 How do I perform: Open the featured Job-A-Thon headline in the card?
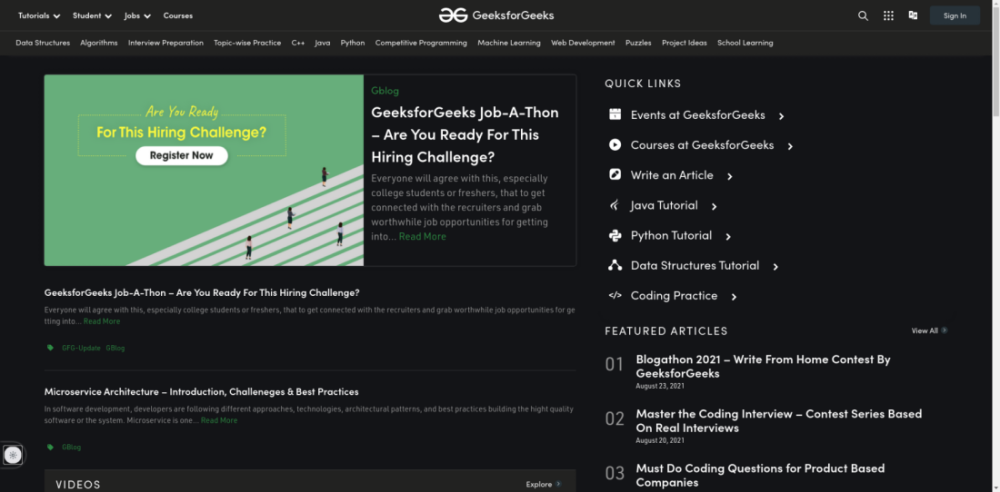coord(465,134)
